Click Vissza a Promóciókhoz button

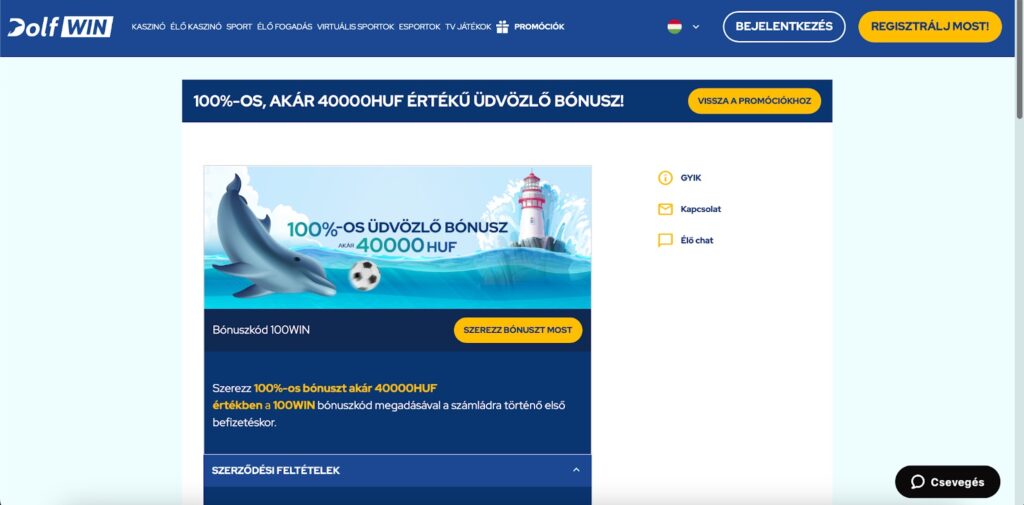pos(754,101)
